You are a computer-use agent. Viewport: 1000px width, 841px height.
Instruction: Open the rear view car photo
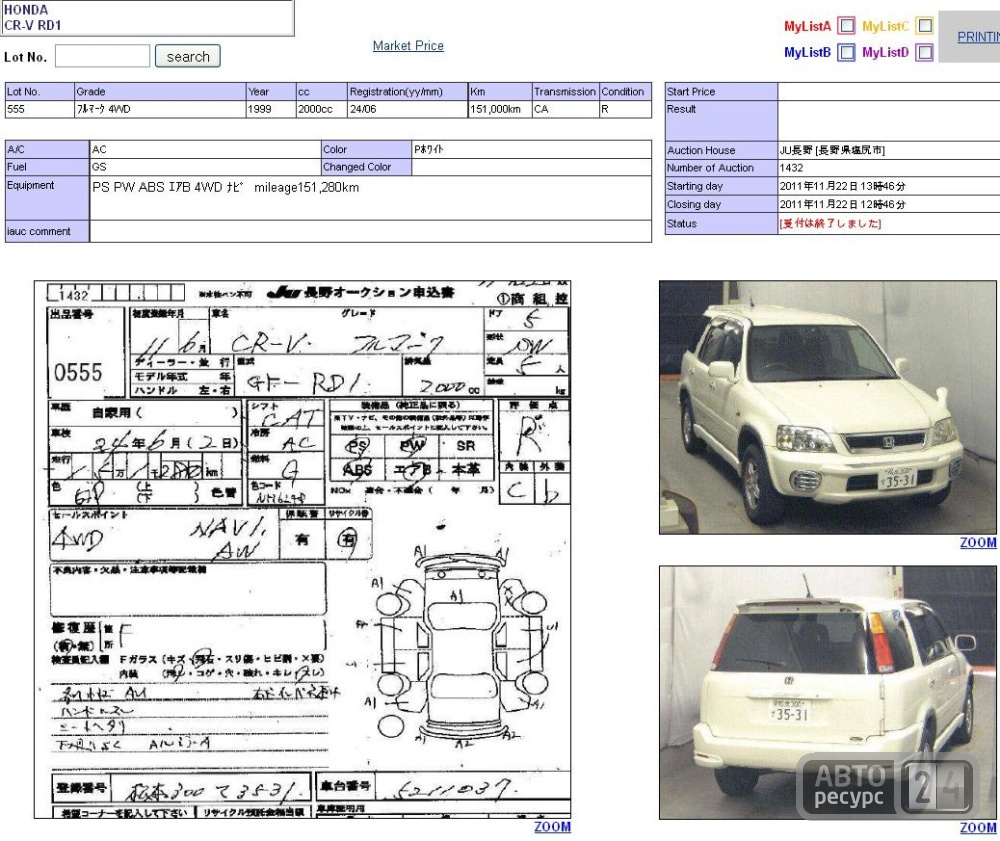[x=828, y=692]
